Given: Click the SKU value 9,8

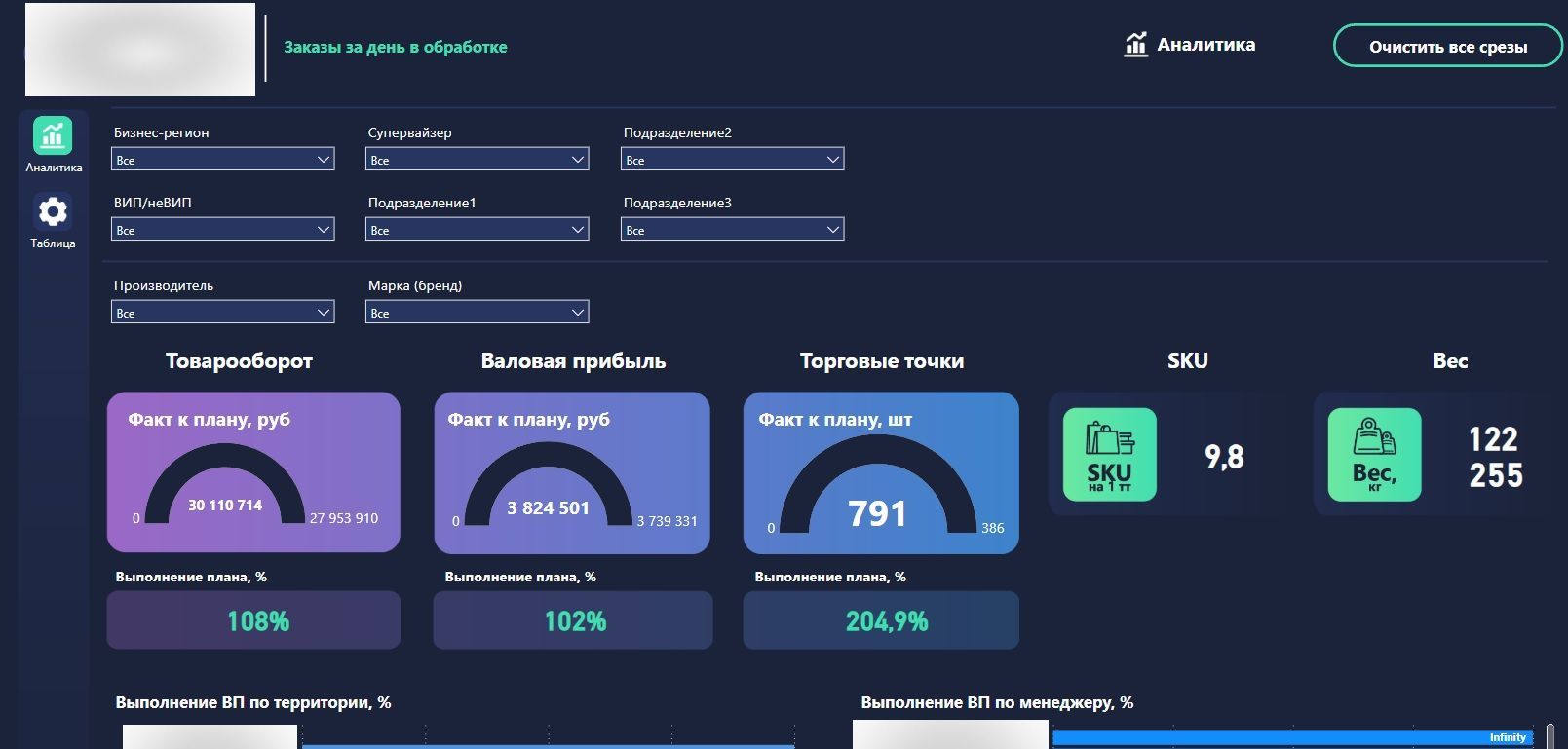Looking at the screenshot, I should click(1224, 456).
